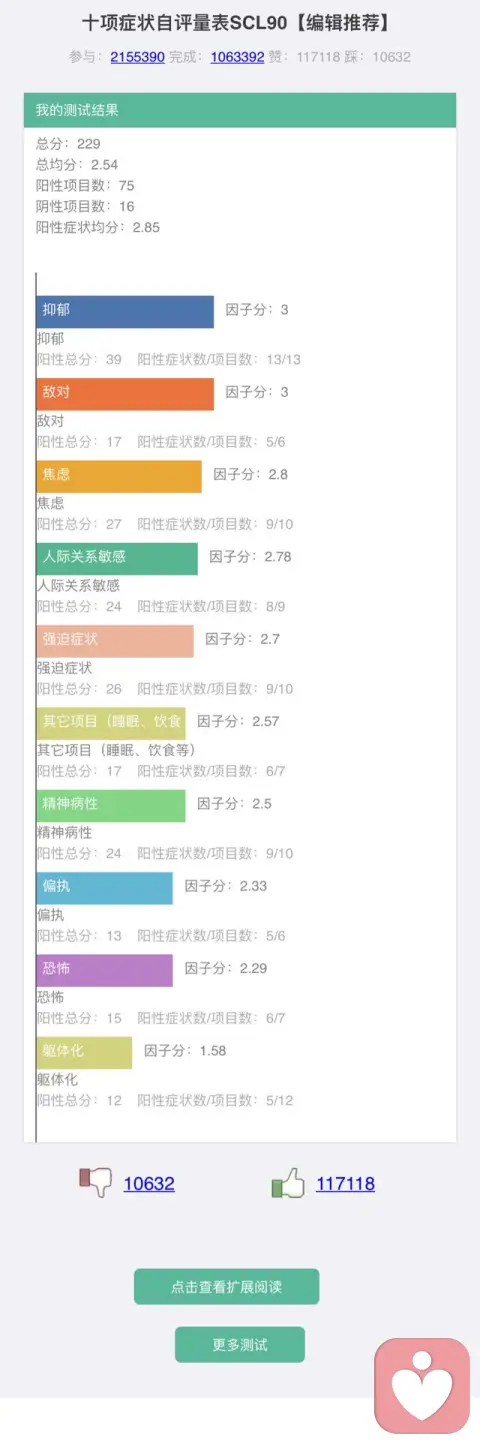This screenshot has height=1444, width=480.
Task: Click the thumbs-down icon
Action: 96,1183
